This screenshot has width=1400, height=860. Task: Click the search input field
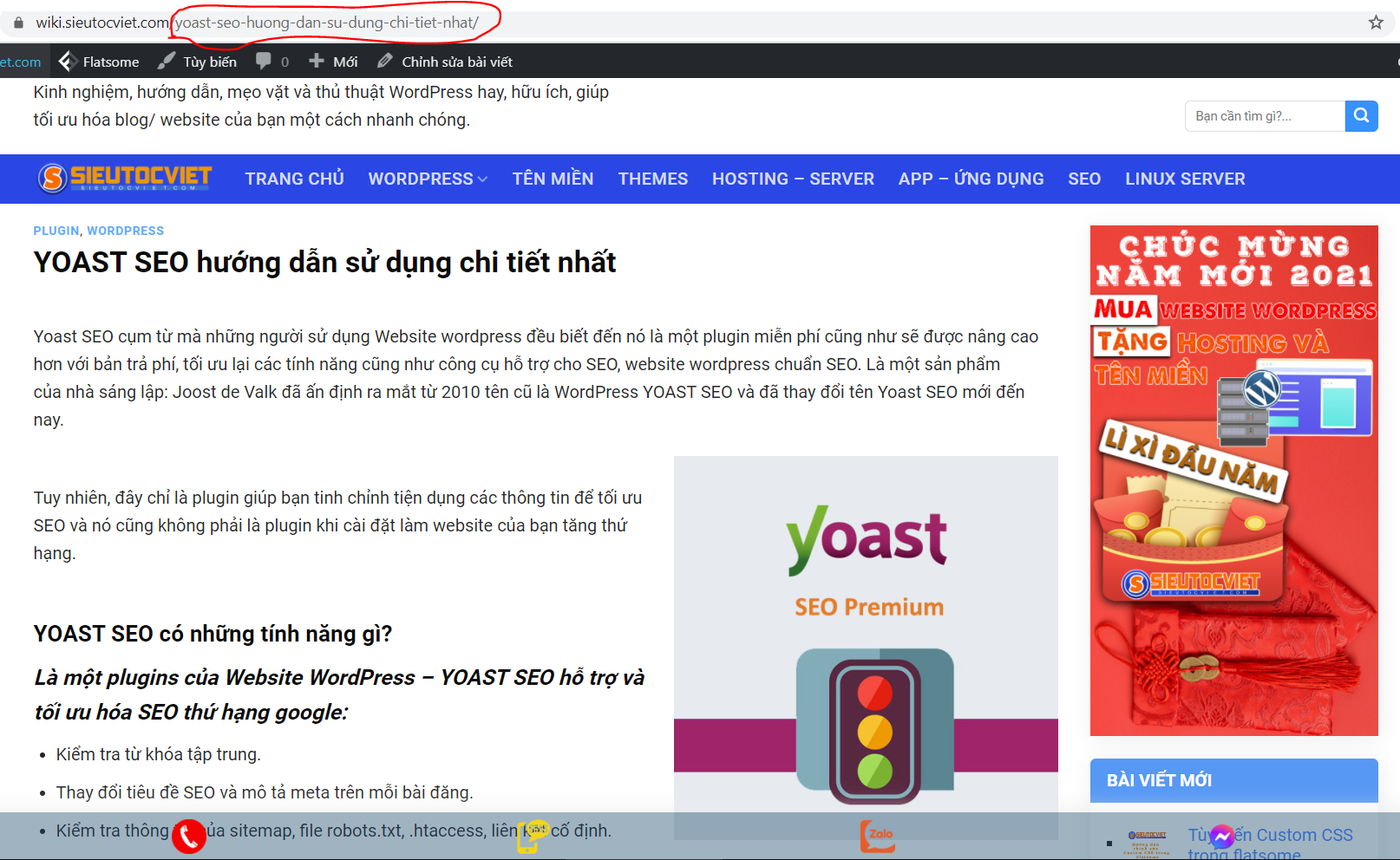point(1265,116)
